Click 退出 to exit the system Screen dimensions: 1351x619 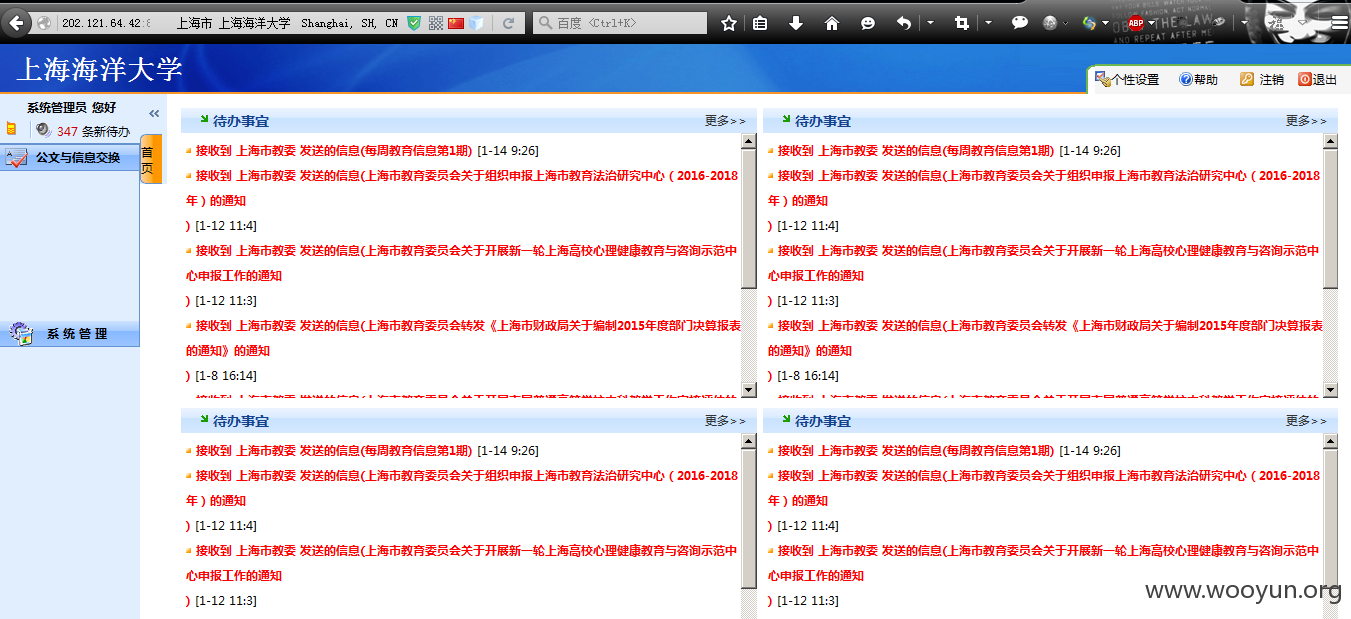click(1318, 79)
